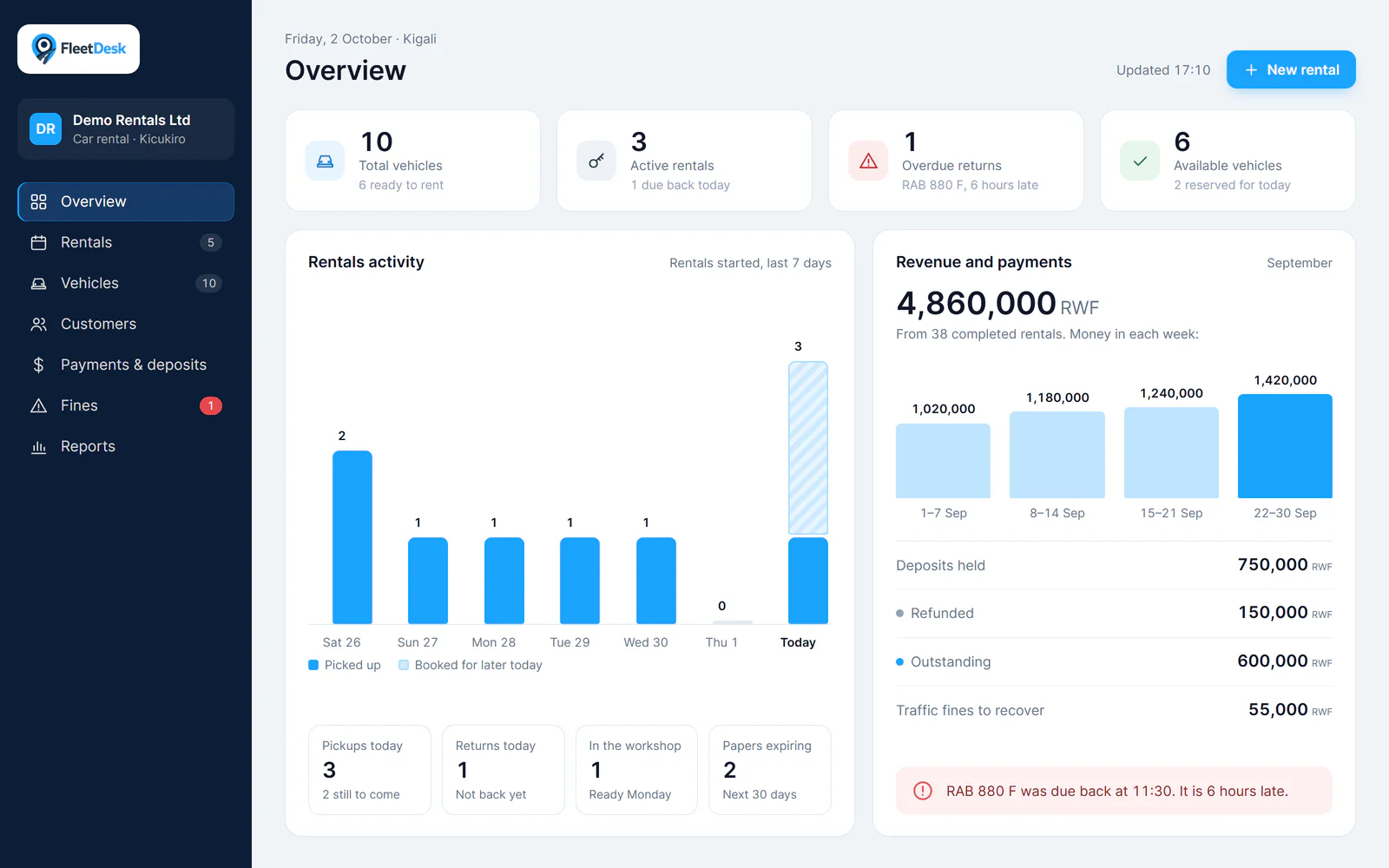Click the Booked for later today legend swatch
This screenshot has height=868, width=1389.
click(404, 665)
